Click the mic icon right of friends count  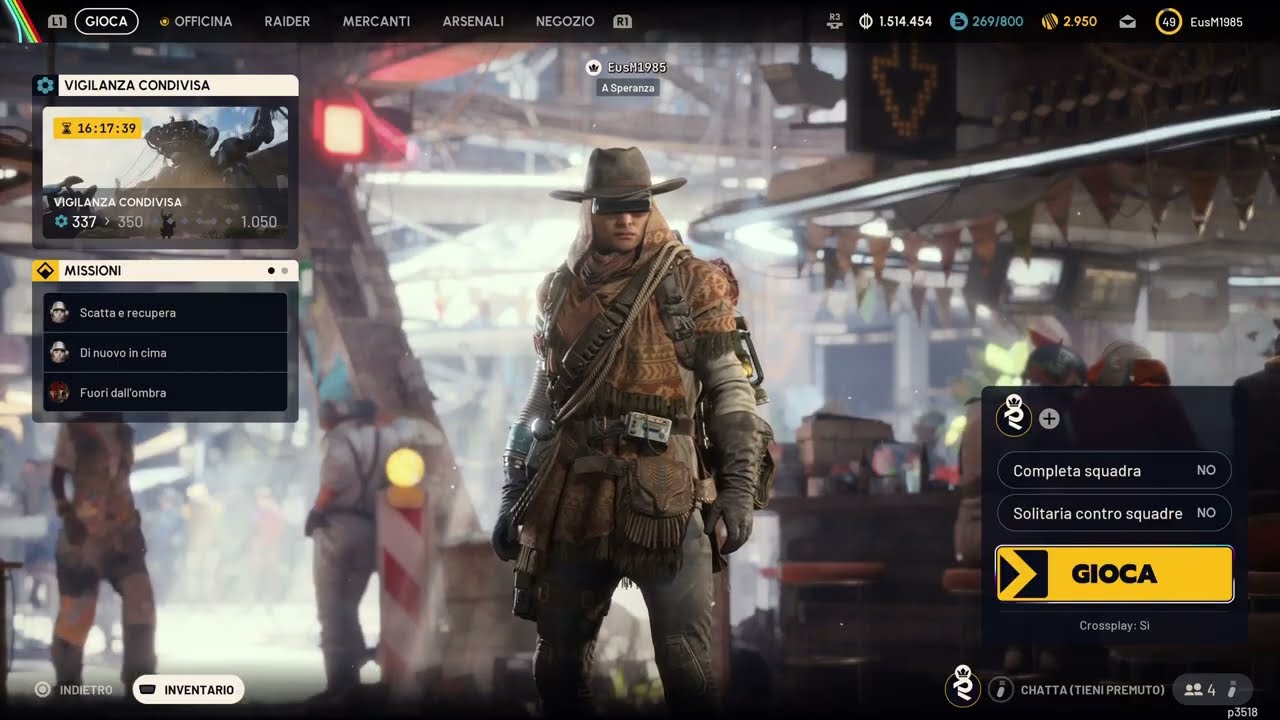(1233, 689)
